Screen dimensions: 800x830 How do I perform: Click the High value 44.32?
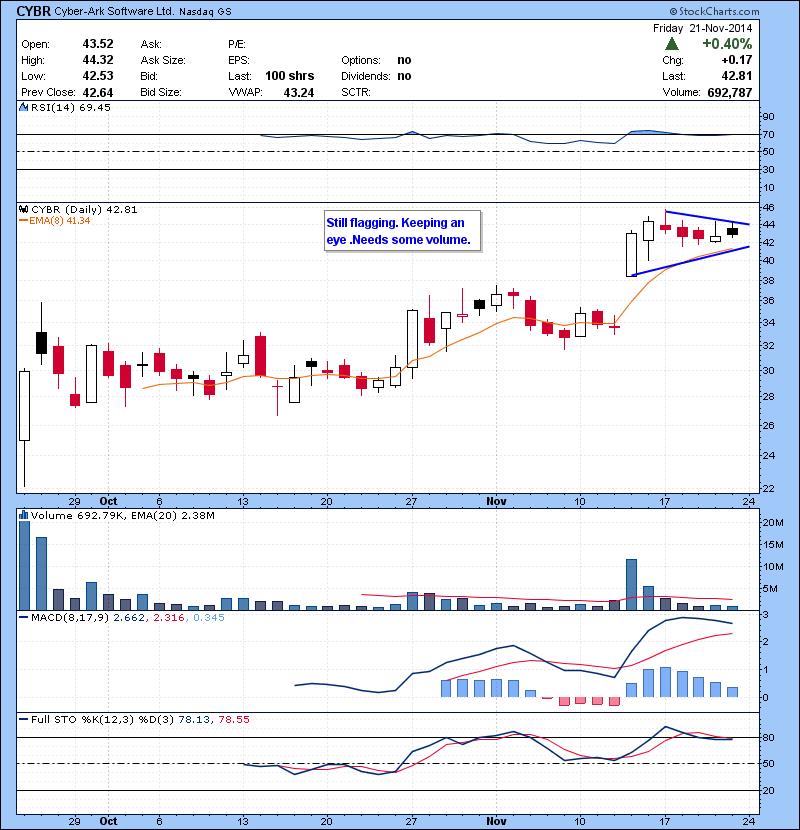(x=98, y=60)
